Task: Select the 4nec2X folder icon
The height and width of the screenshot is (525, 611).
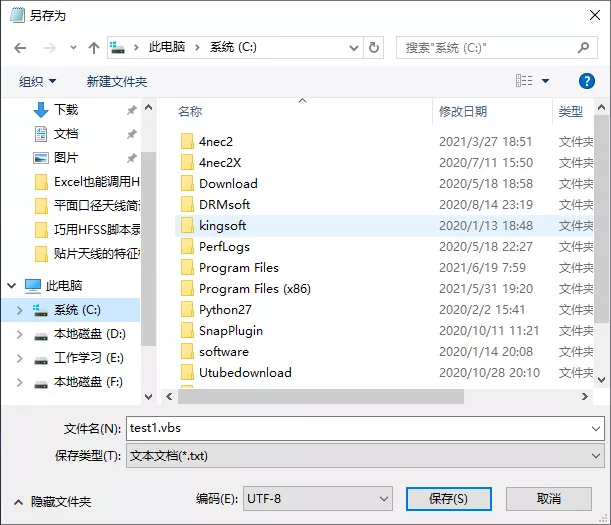Action: pyautogui.click(x=187, y=162)
